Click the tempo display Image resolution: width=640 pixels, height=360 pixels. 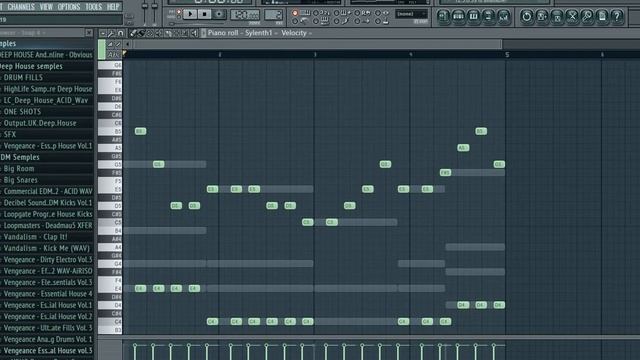tap(245, 15)
